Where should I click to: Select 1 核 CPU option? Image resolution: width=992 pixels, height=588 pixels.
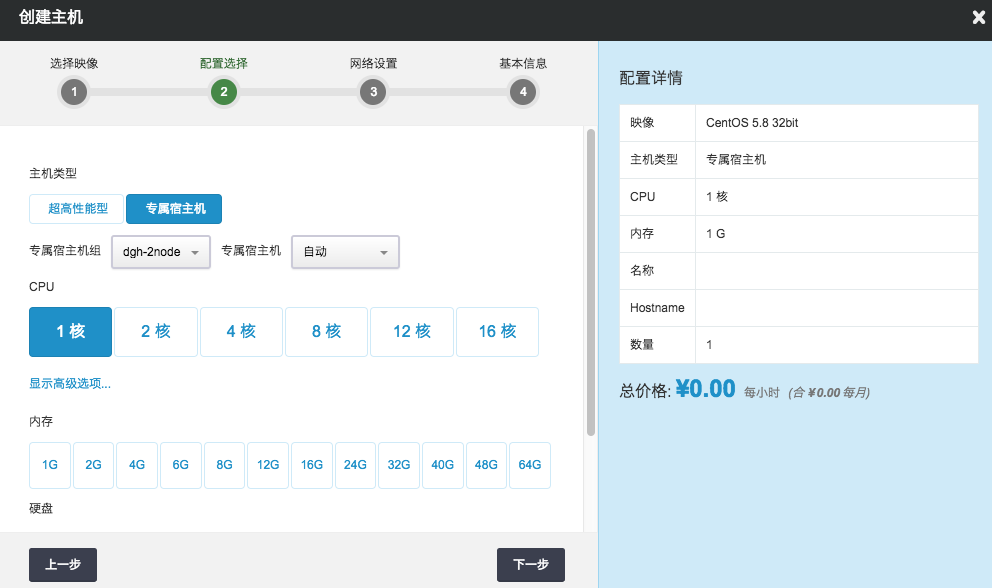point(70,332)
